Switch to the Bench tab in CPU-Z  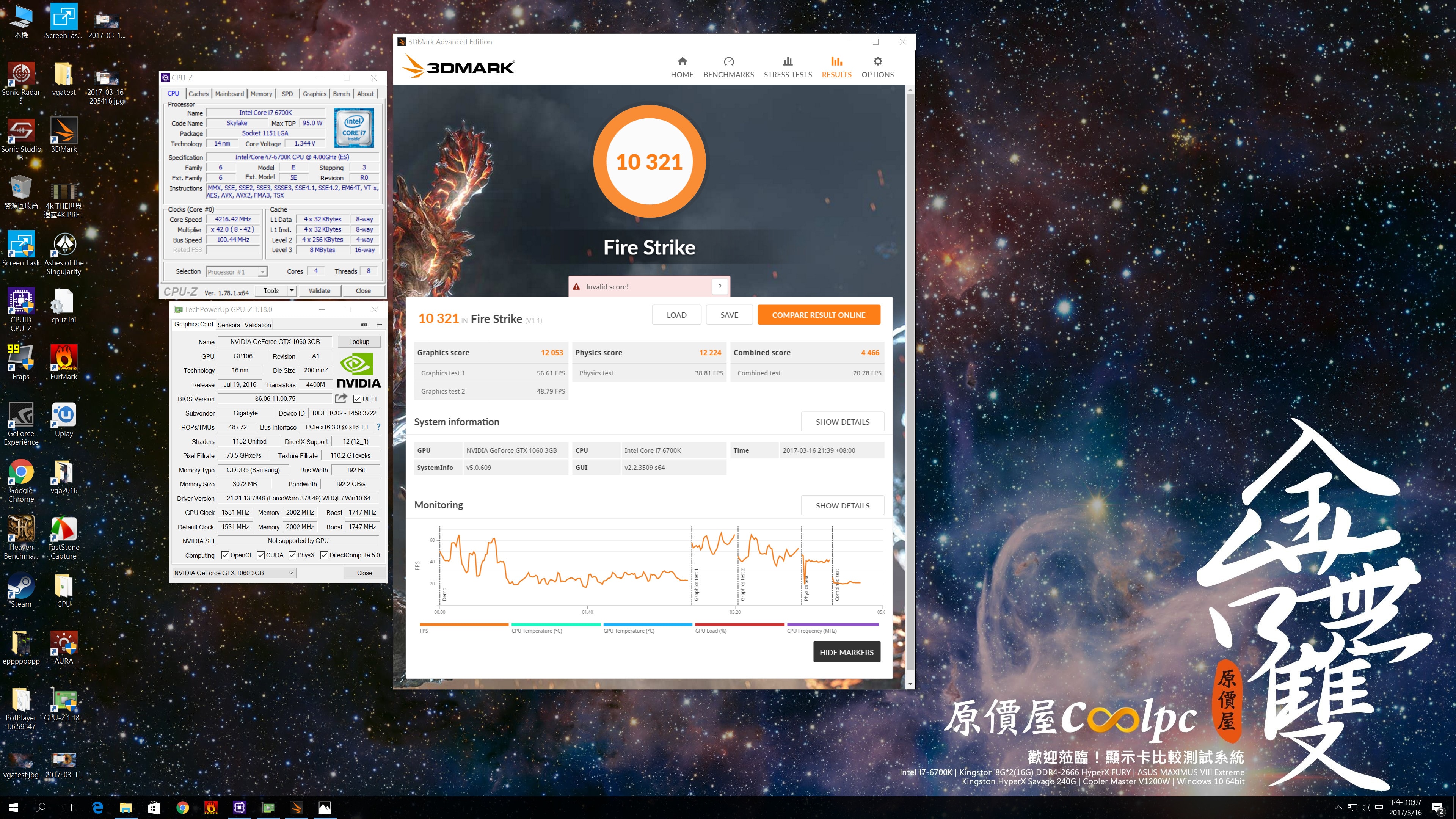pyautogui.click(x=341, y=94)
